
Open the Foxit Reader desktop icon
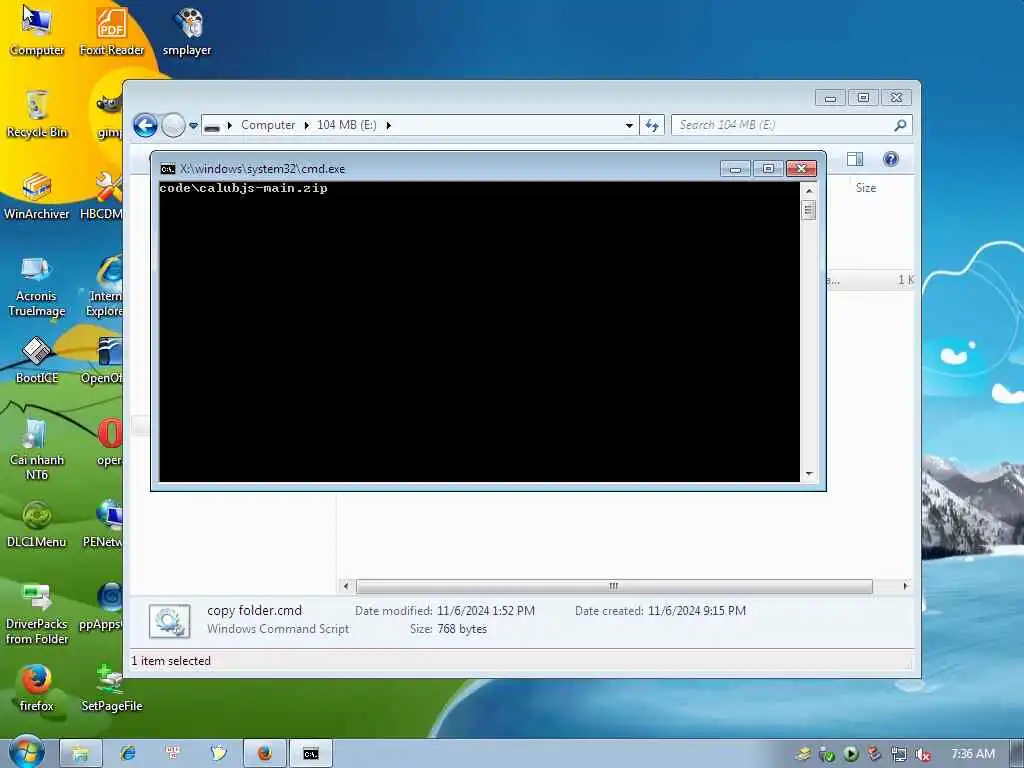click(112, 31)
